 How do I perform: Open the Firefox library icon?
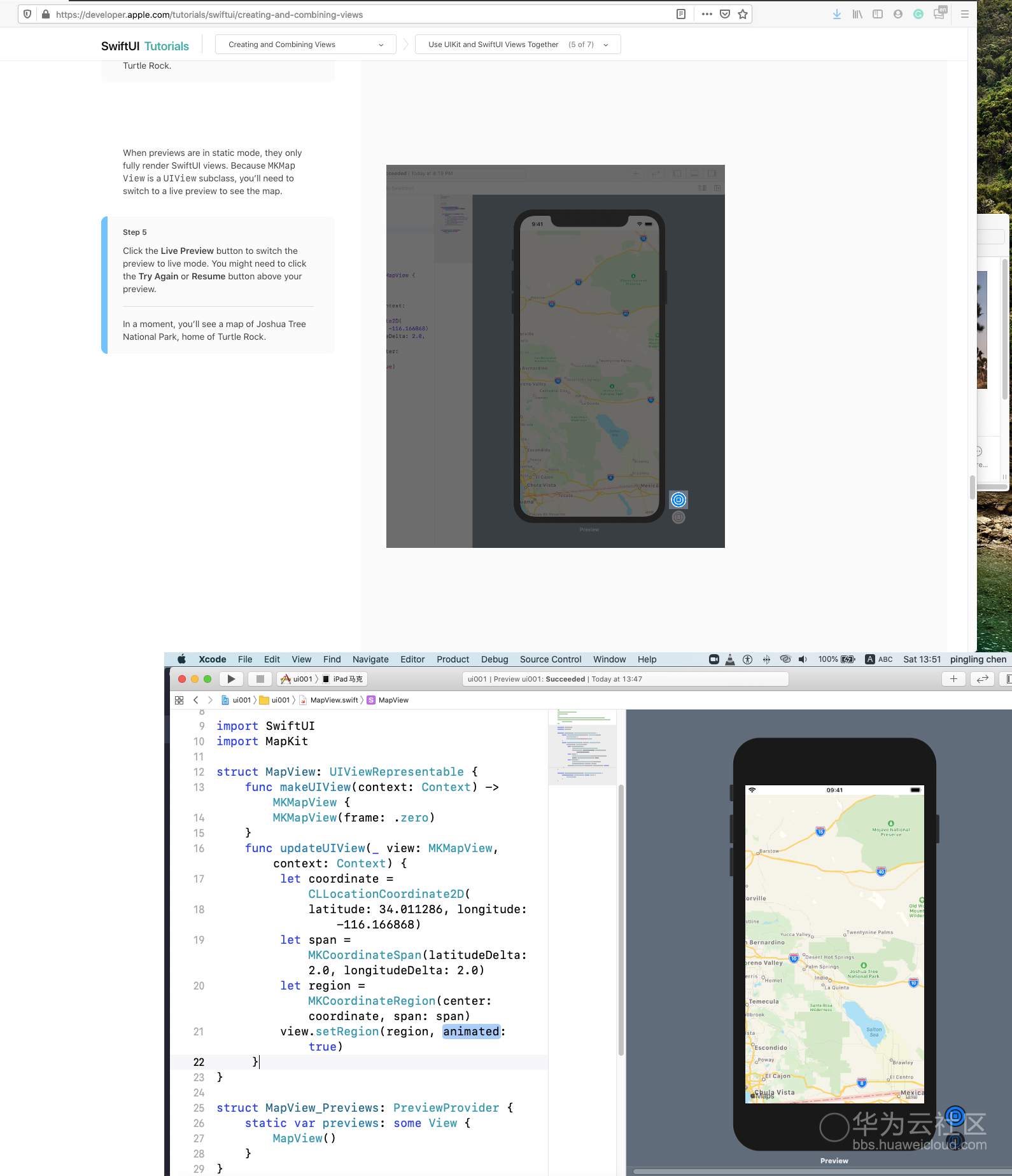857,14
